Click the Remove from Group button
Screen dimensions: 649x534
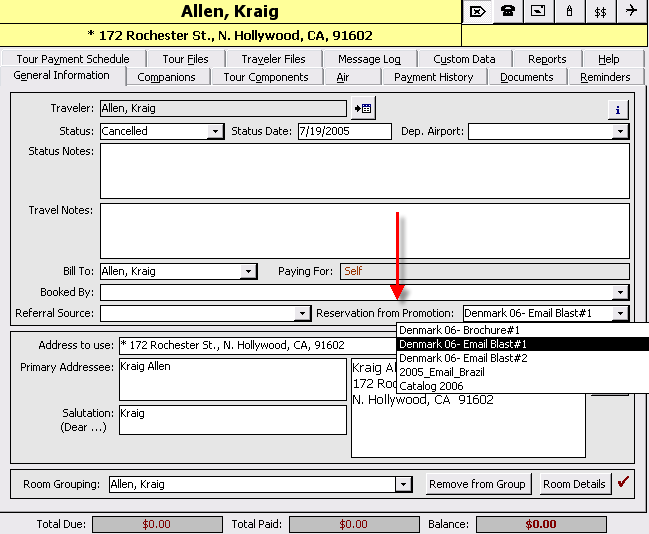pos(477,484)
